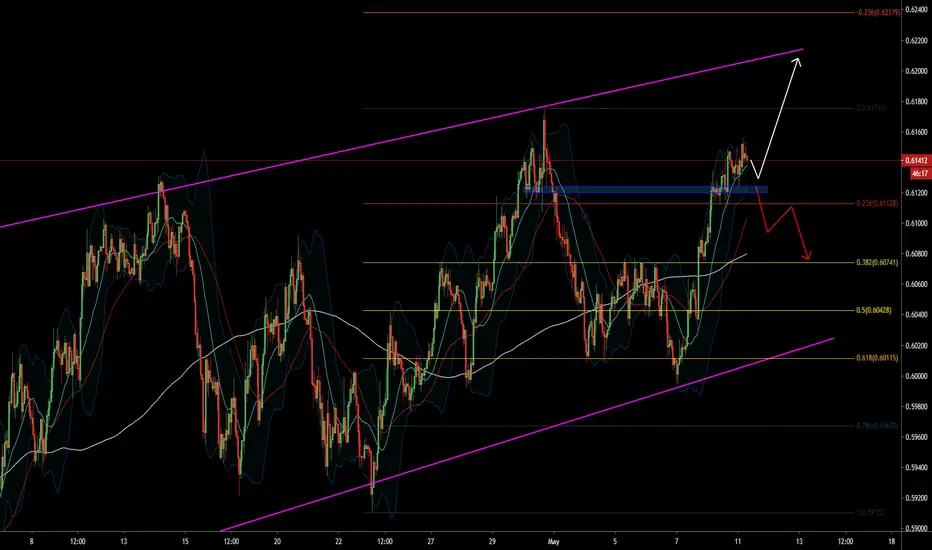
Task: Click the 0.60000 price axis label
Action: pos(916,376)
